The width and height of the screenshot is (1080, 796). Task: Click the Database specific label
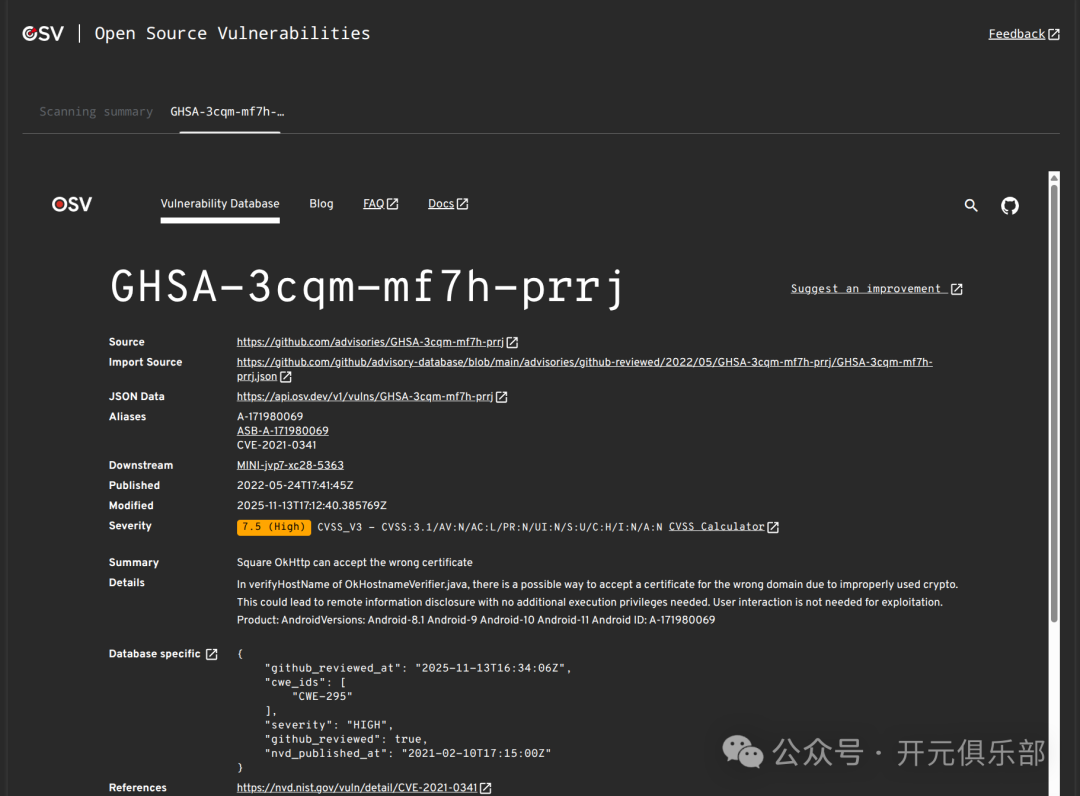154,654
